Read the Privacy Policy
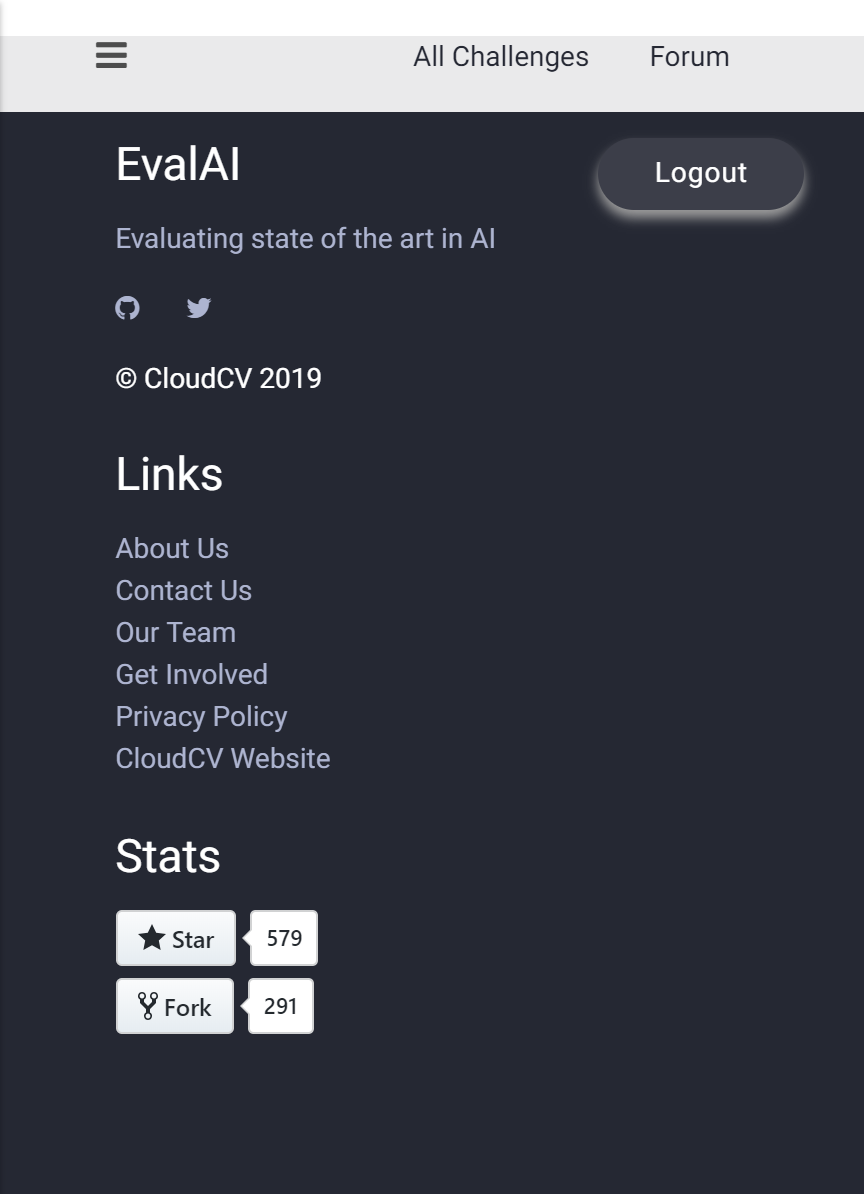The width and height of the screenshot is (864, 1194). pyautogui.click(x=201, y=716)
